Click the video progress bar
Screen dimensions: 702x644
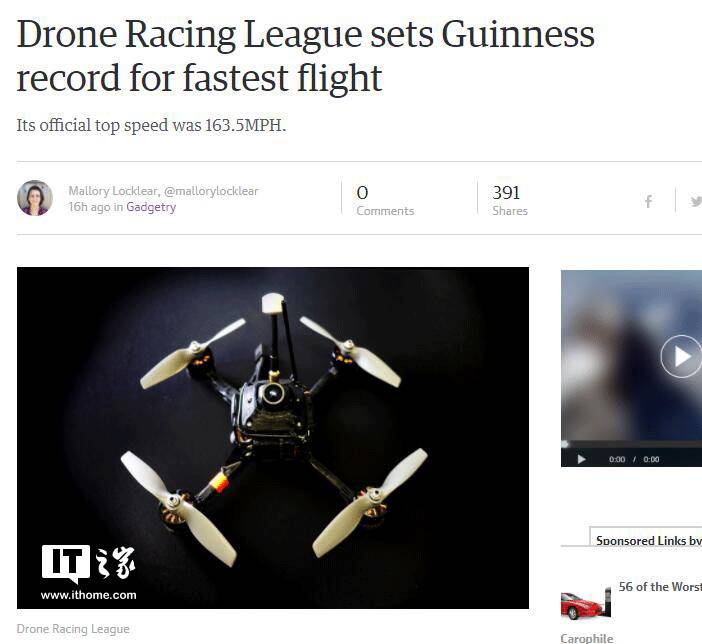[x=632, y=444]
